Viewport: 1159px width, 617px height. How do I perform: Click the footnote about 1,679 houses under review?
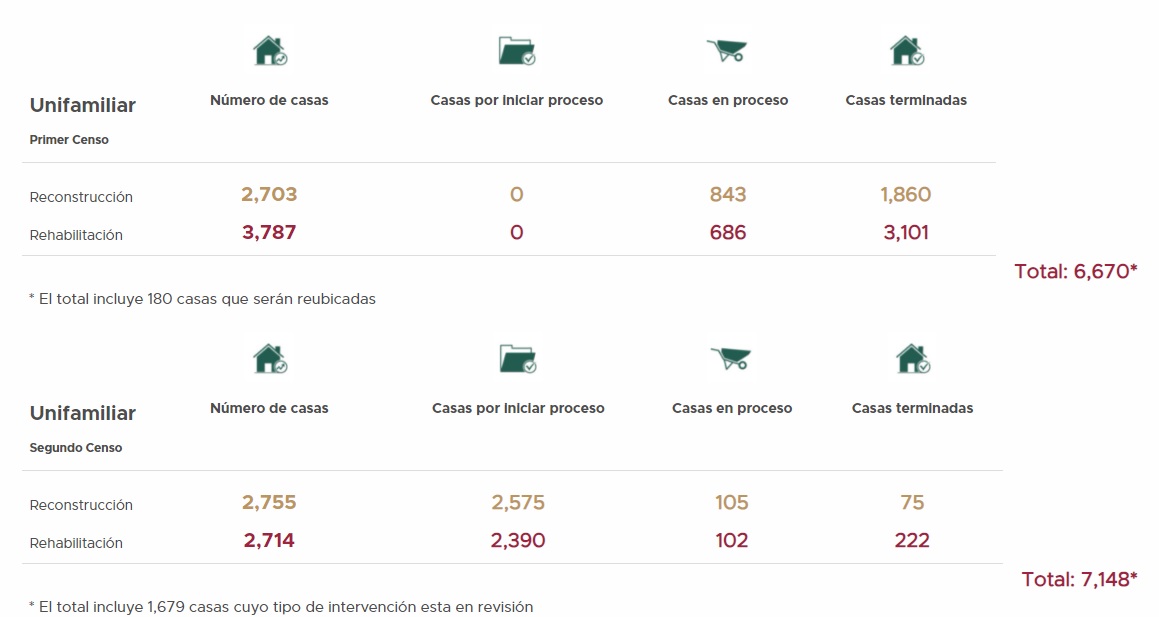pyautogui.click(x=281, y=607)
